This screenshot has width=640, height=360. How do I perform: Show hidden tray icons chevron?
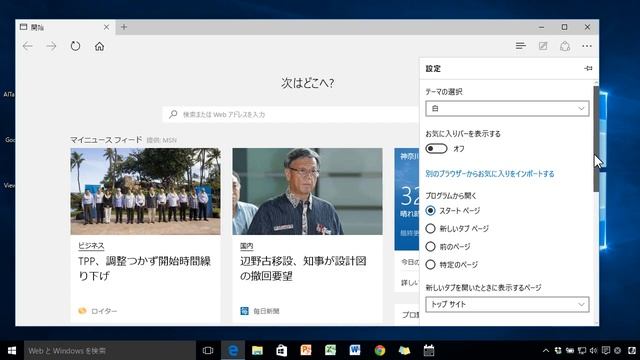tap(546, 351)
